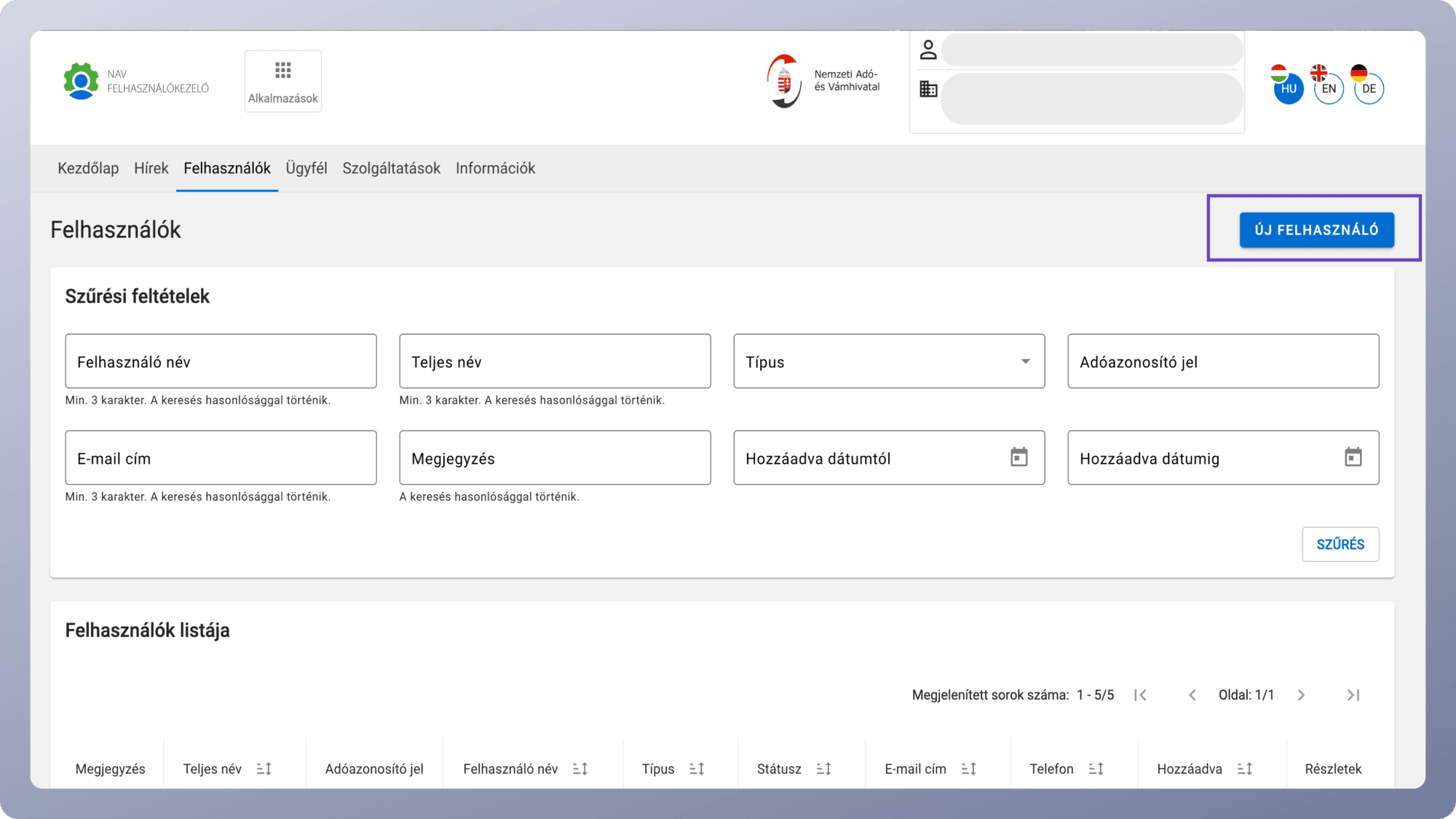Screen dimensions: 1456x819
Task: Go to last page of list
Action: click(x=1353, y=695)
